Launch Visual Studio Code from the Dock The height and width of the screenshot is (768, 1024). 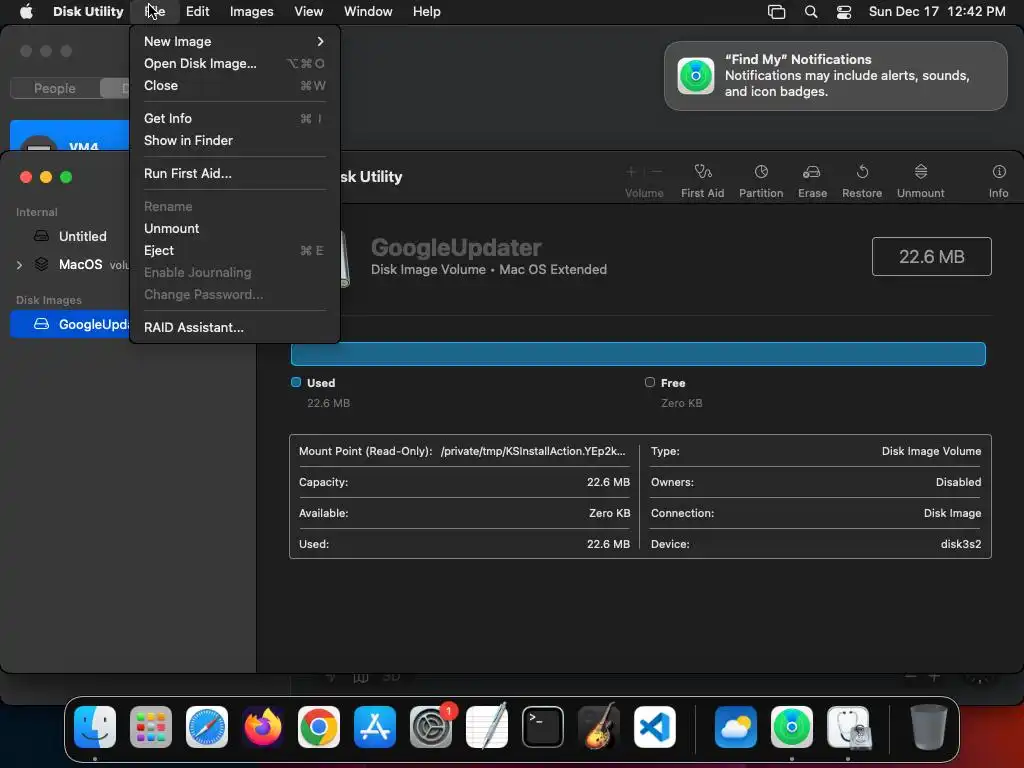[x=655, y=727]
